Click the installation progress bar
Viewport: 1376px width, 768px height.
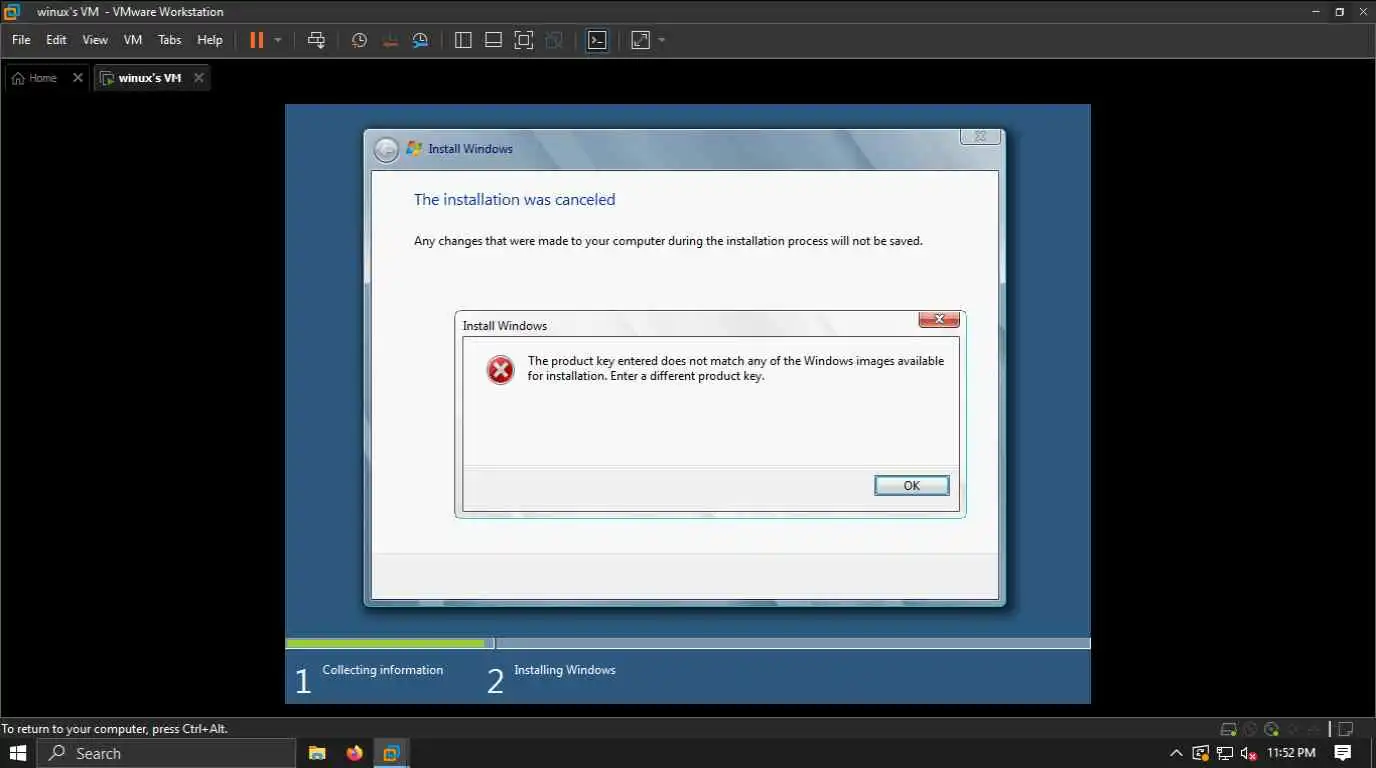tap(688, 643)
